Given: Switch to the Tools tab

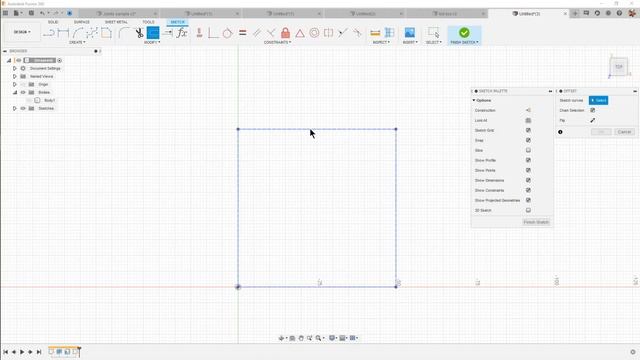Looking at the screenshot, I should tap(148, 22).
